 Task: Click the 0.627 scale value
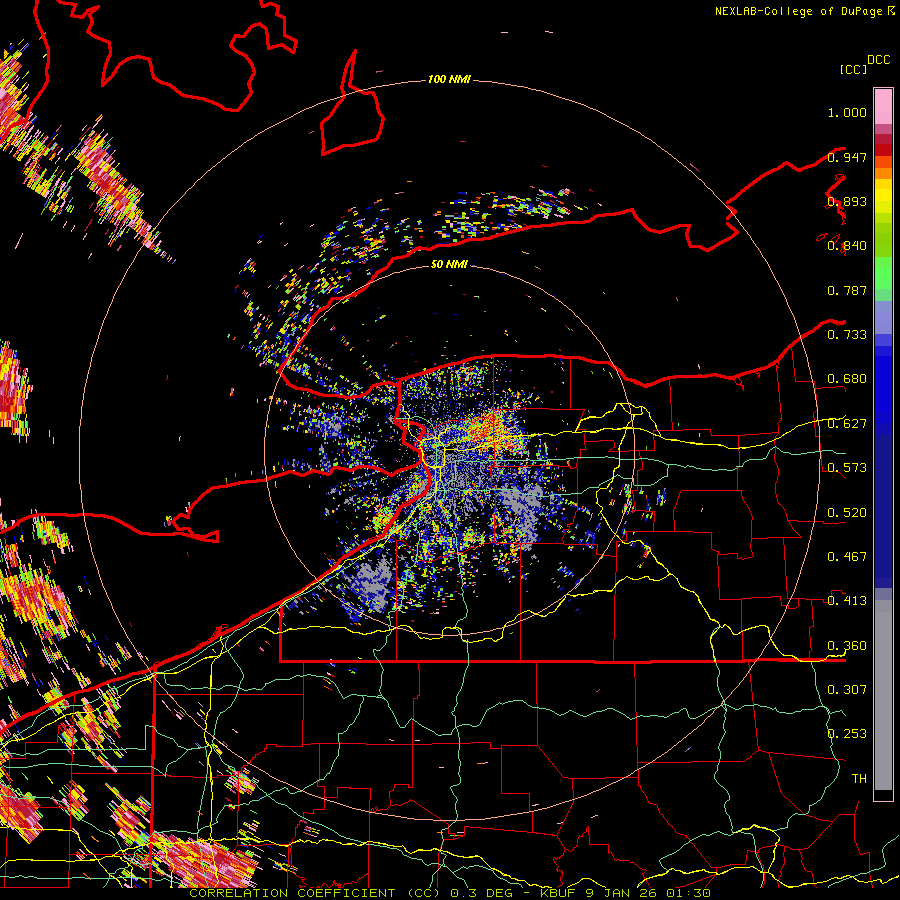point(847,424)
